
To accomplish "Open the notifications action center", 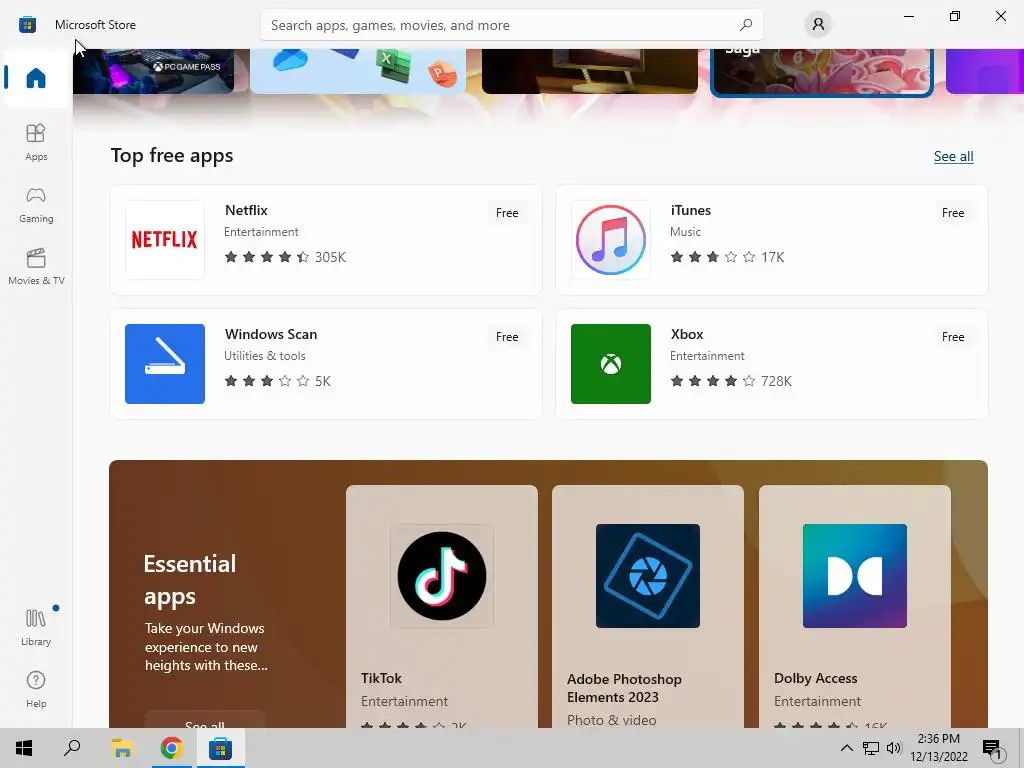I will [x=993, y=749].
